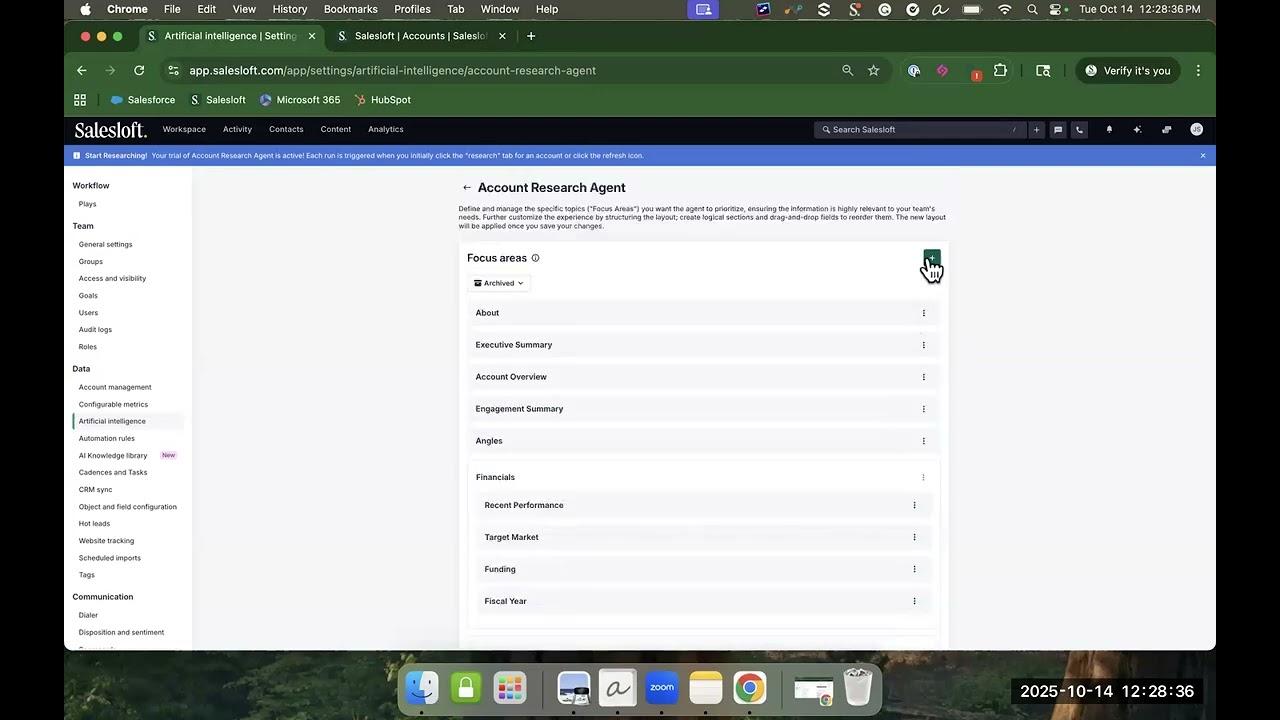Open the user avatar menu in Salesloft header
The width and height of the screenshot is (1280, 720).
click(x=1196, y=129)
